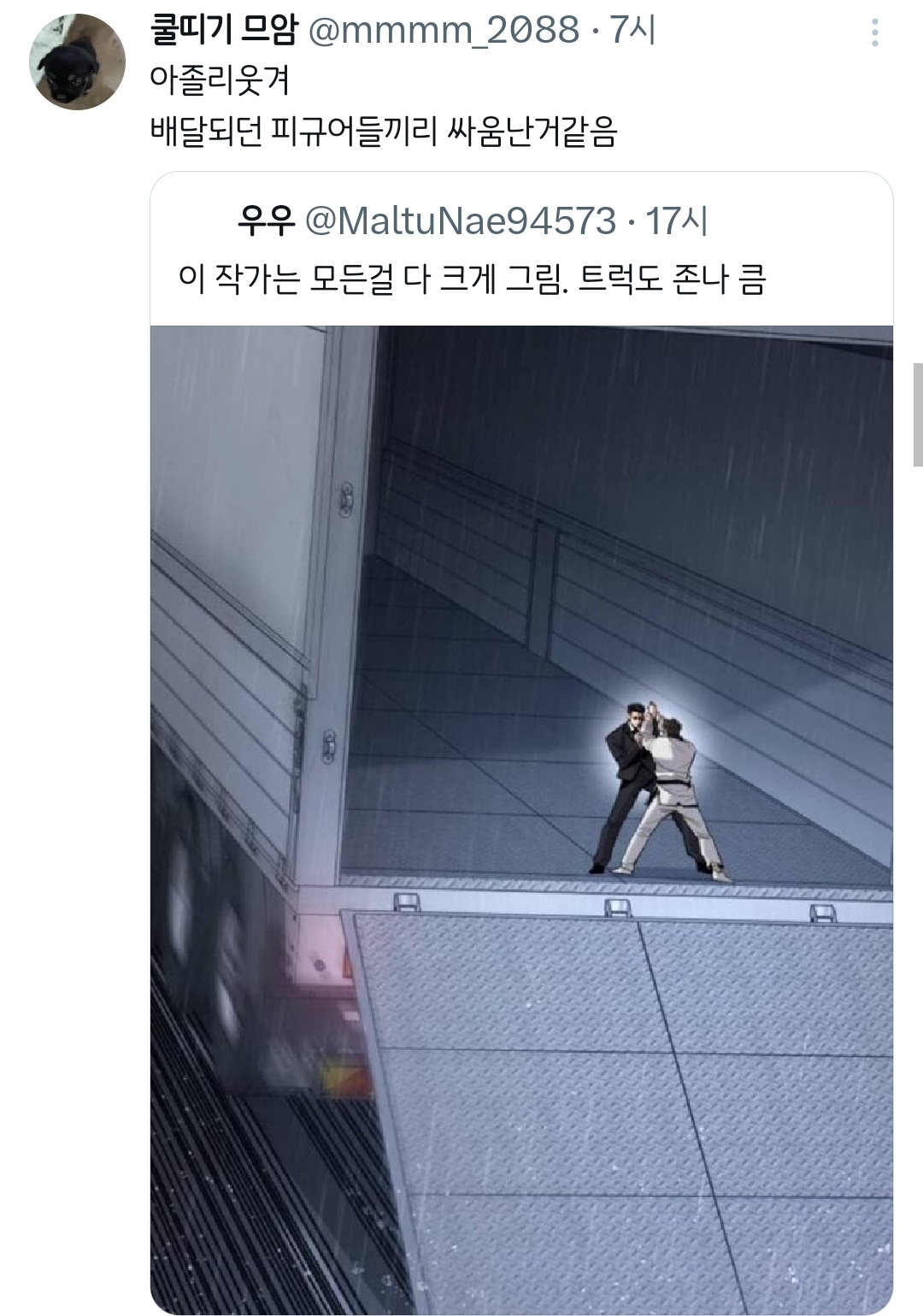Open the tweet's three-dot more options menu
The height and width of the screenshot is (1316, 923).
tap(874, 32)
